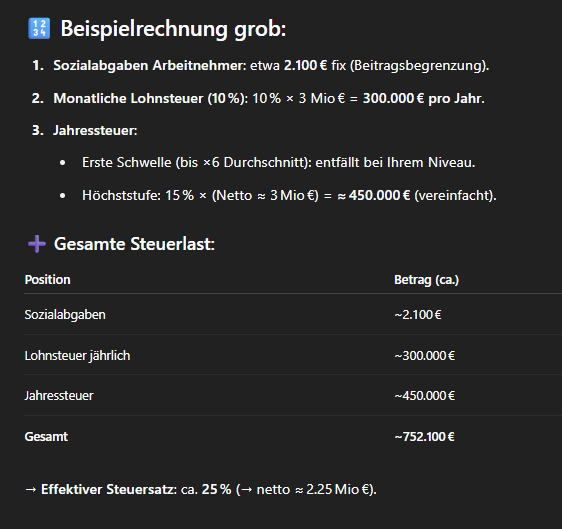This screenshot has width=562, height=529.
Task: Select the 'Lohnsteuer jährlich' row label
Action: click(x=77, y=356)
